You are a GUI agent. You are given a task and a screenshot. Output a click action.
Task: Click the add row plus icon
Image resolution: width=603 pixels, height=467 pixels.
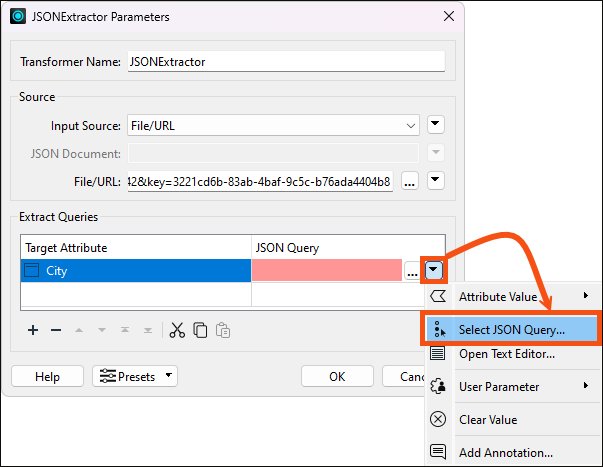tap(33, 330)
